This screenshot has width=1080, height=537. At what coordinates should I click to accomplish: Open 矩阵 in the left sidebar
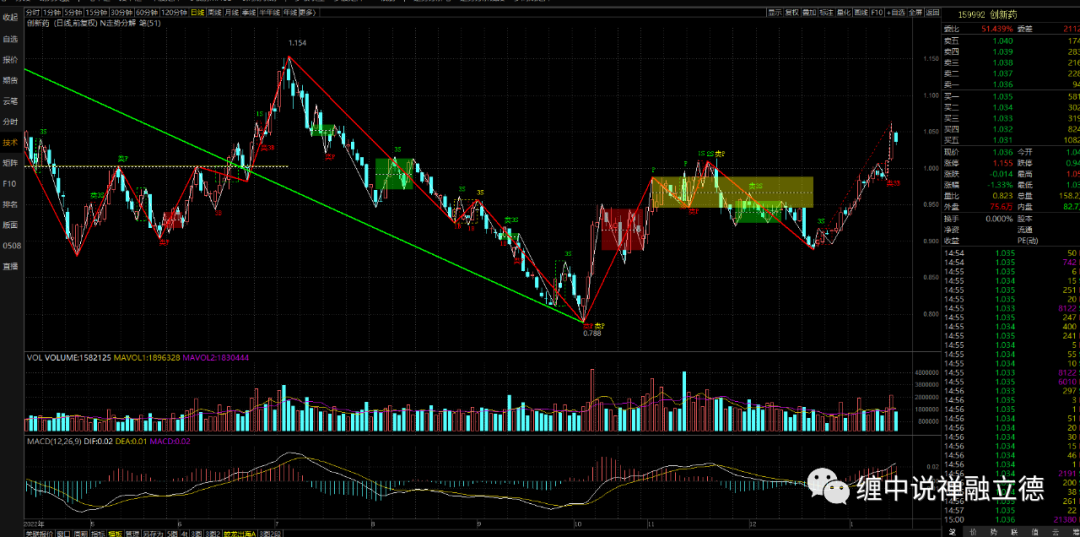10,163
